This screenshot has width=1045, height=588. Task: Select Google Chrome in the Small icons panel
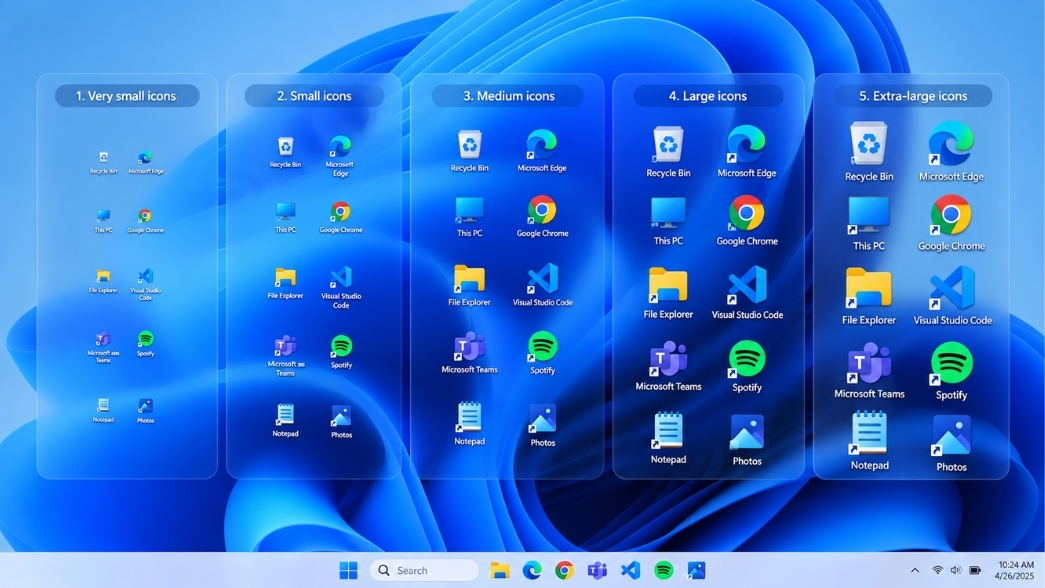[x=341, y=217]
